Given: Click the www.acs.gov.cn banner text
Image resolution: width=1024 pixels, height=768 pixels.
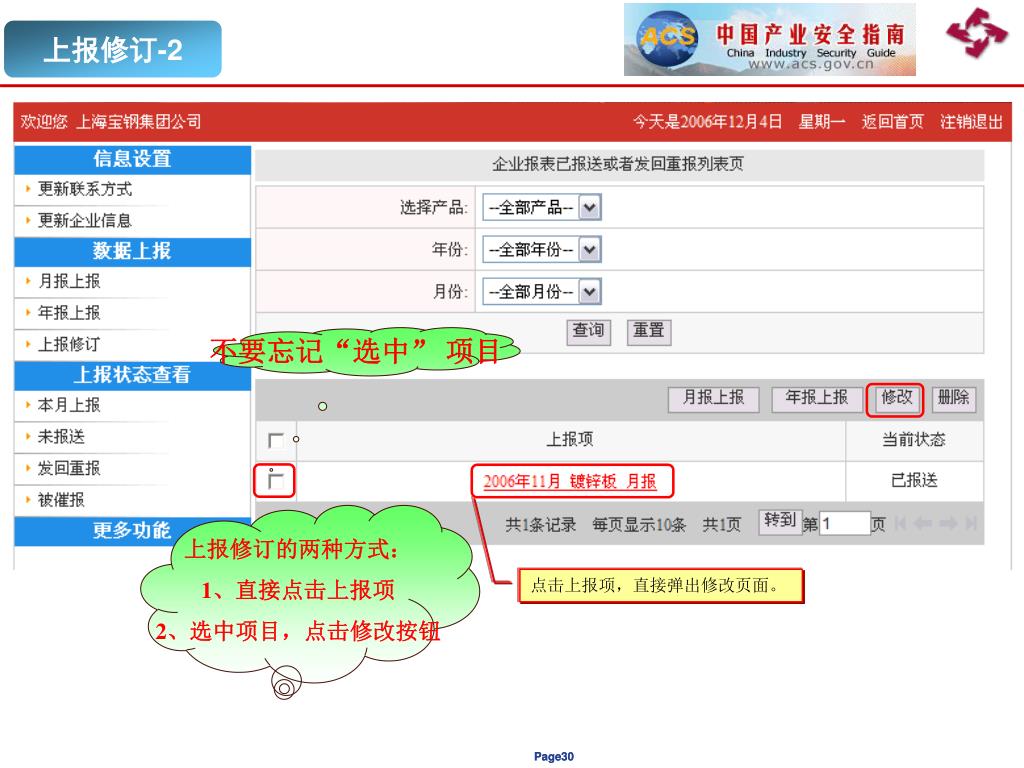Looking at the screenshot, I should click(810, 65).
